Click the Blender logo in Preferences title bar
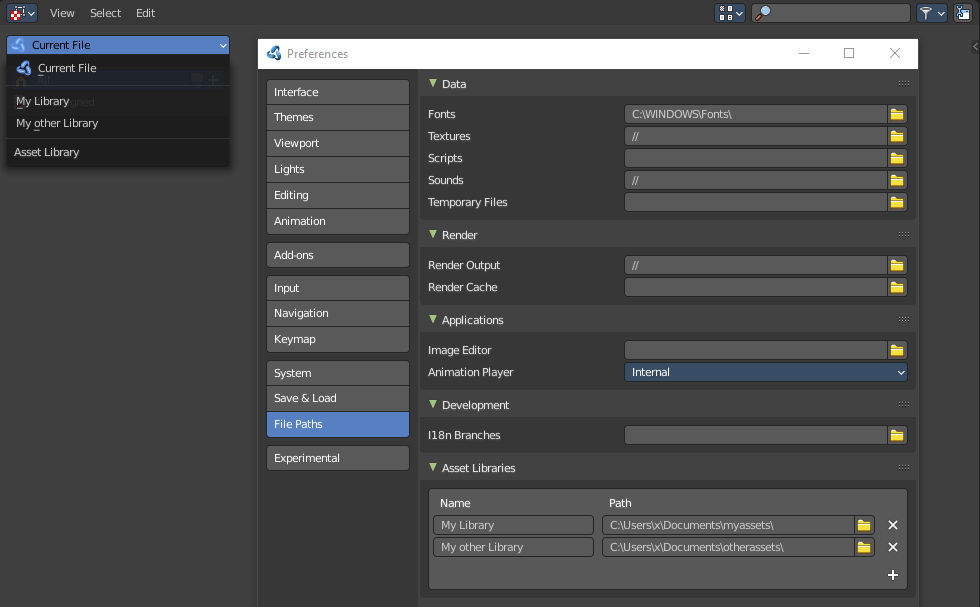 274,53
